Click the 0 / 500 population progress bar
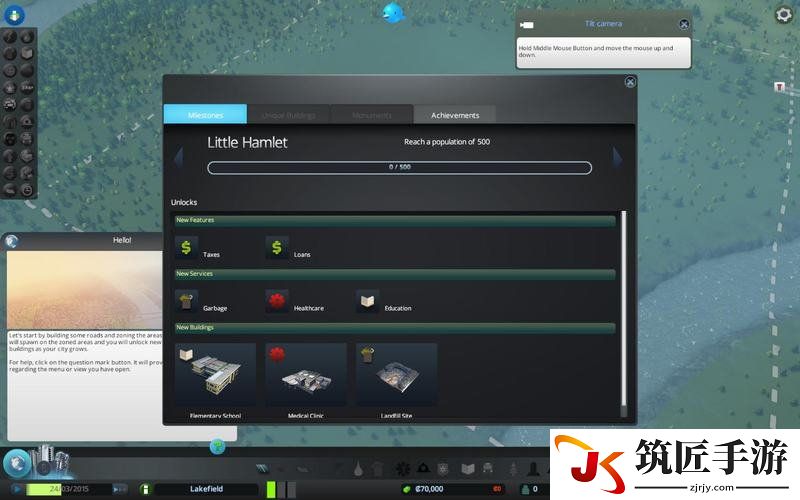 (x=399, y=167)
